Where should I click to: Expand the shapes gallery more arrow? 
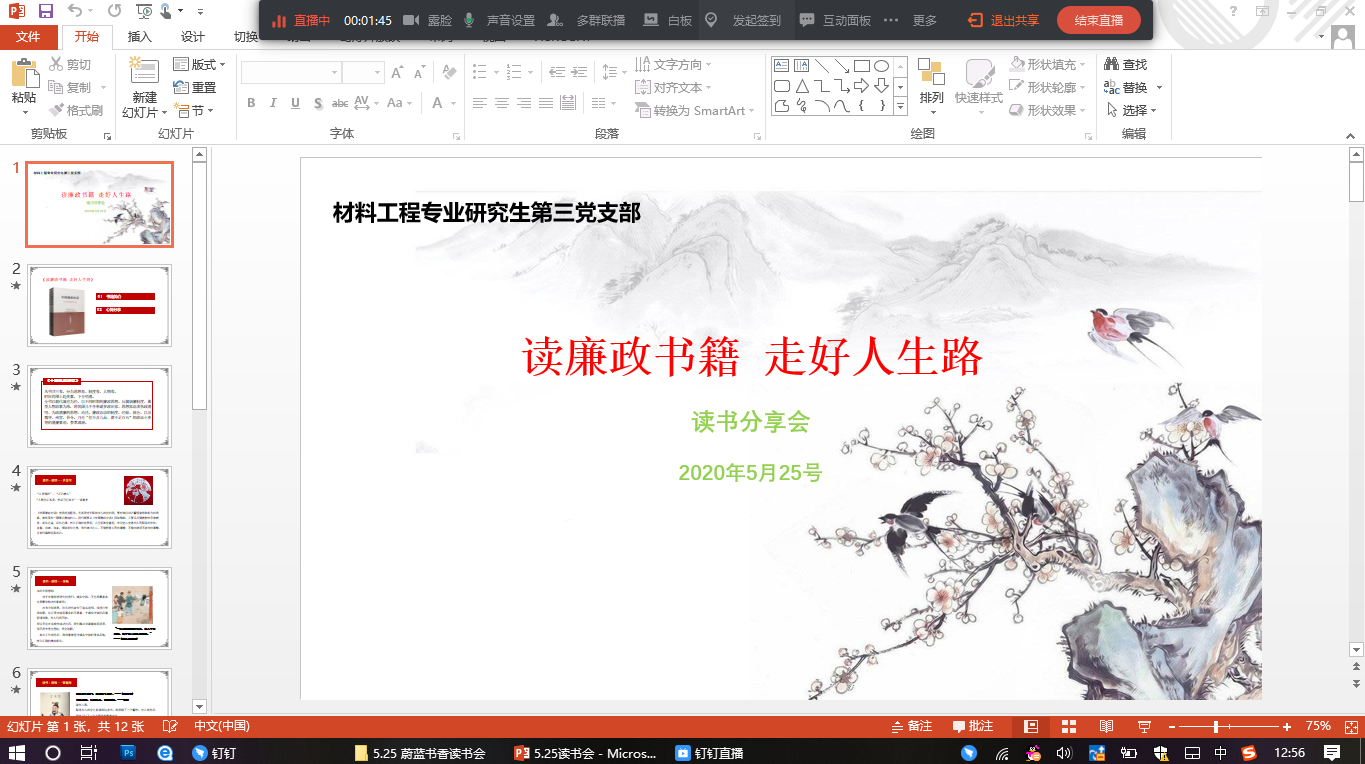(900, 108)
